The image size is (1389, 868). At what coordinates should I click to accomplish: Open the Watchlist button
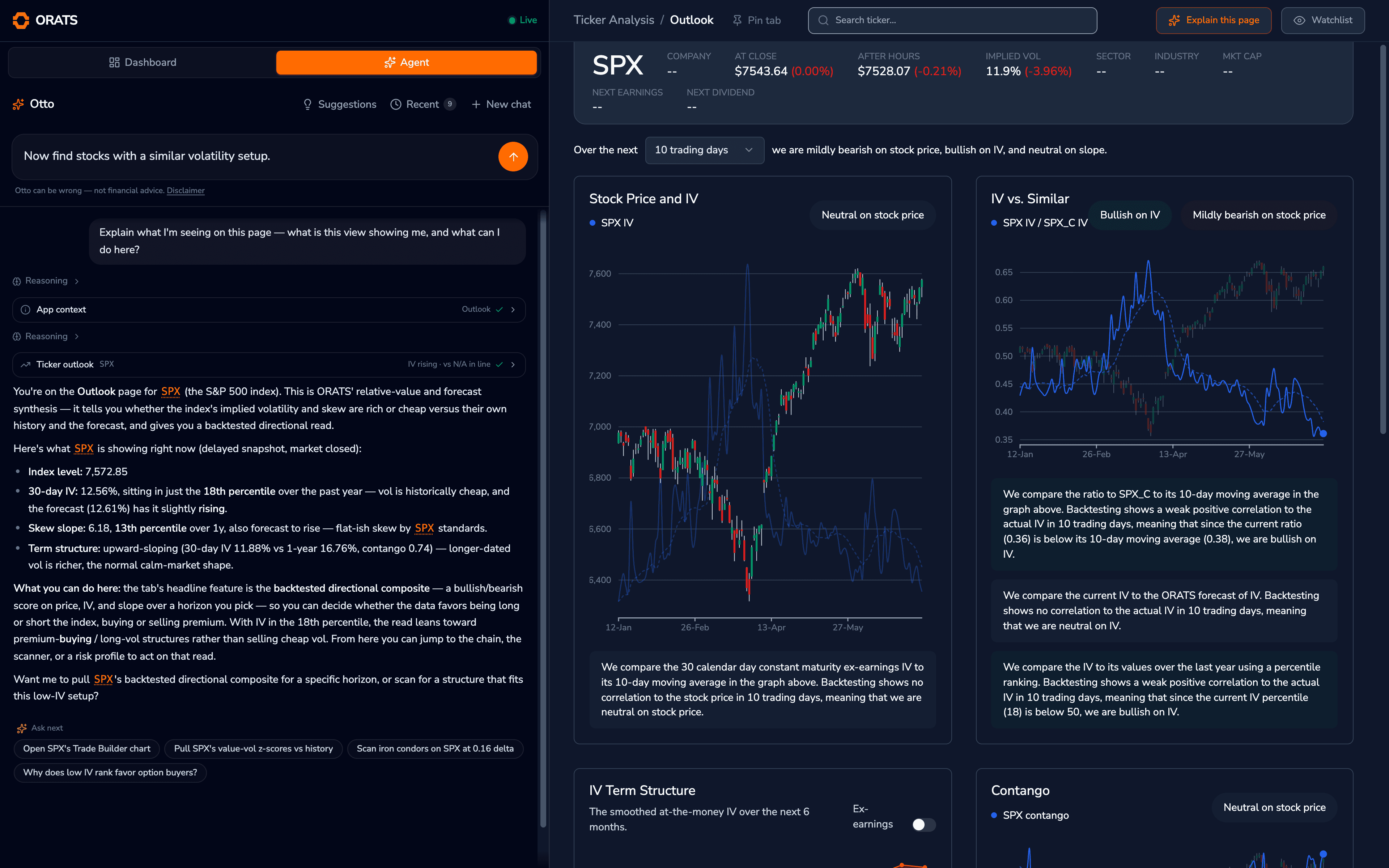point(1322,20)
